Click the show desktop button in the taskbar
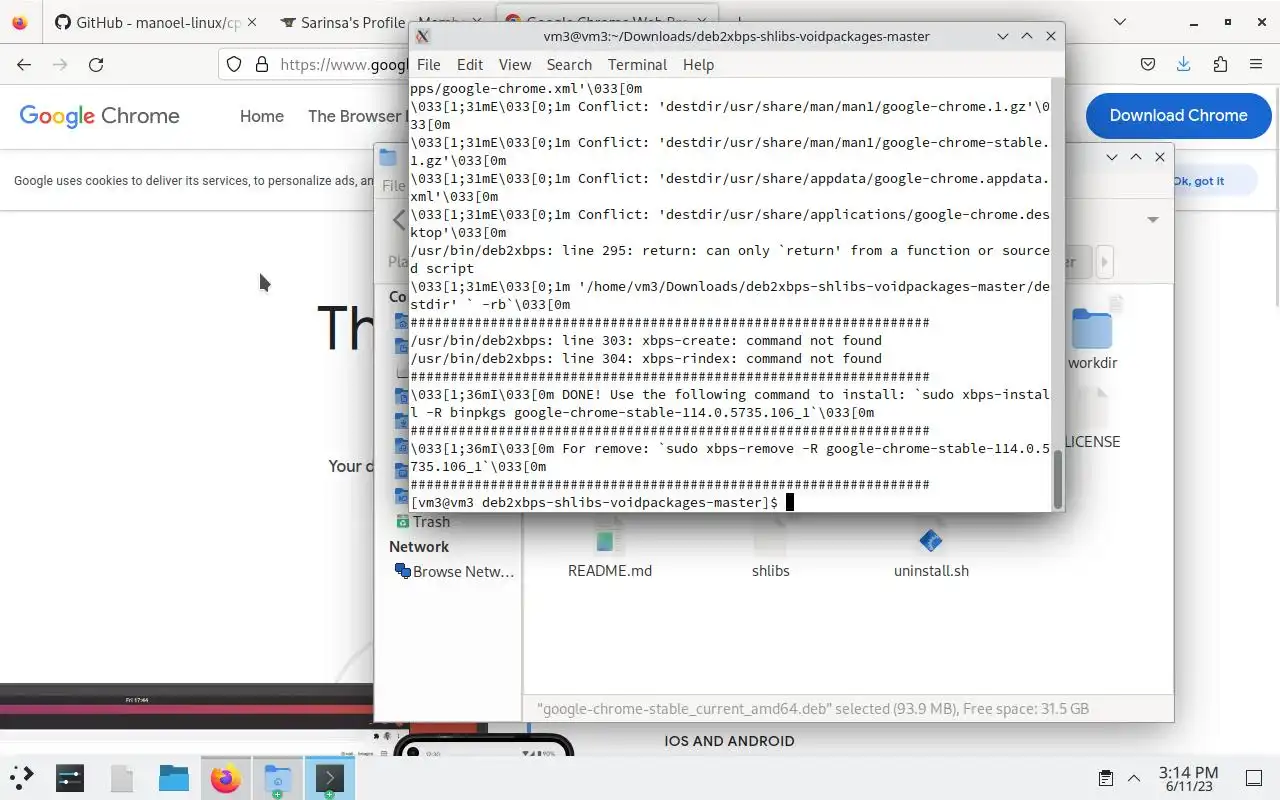1280x800 pixels. (1254, 777)
